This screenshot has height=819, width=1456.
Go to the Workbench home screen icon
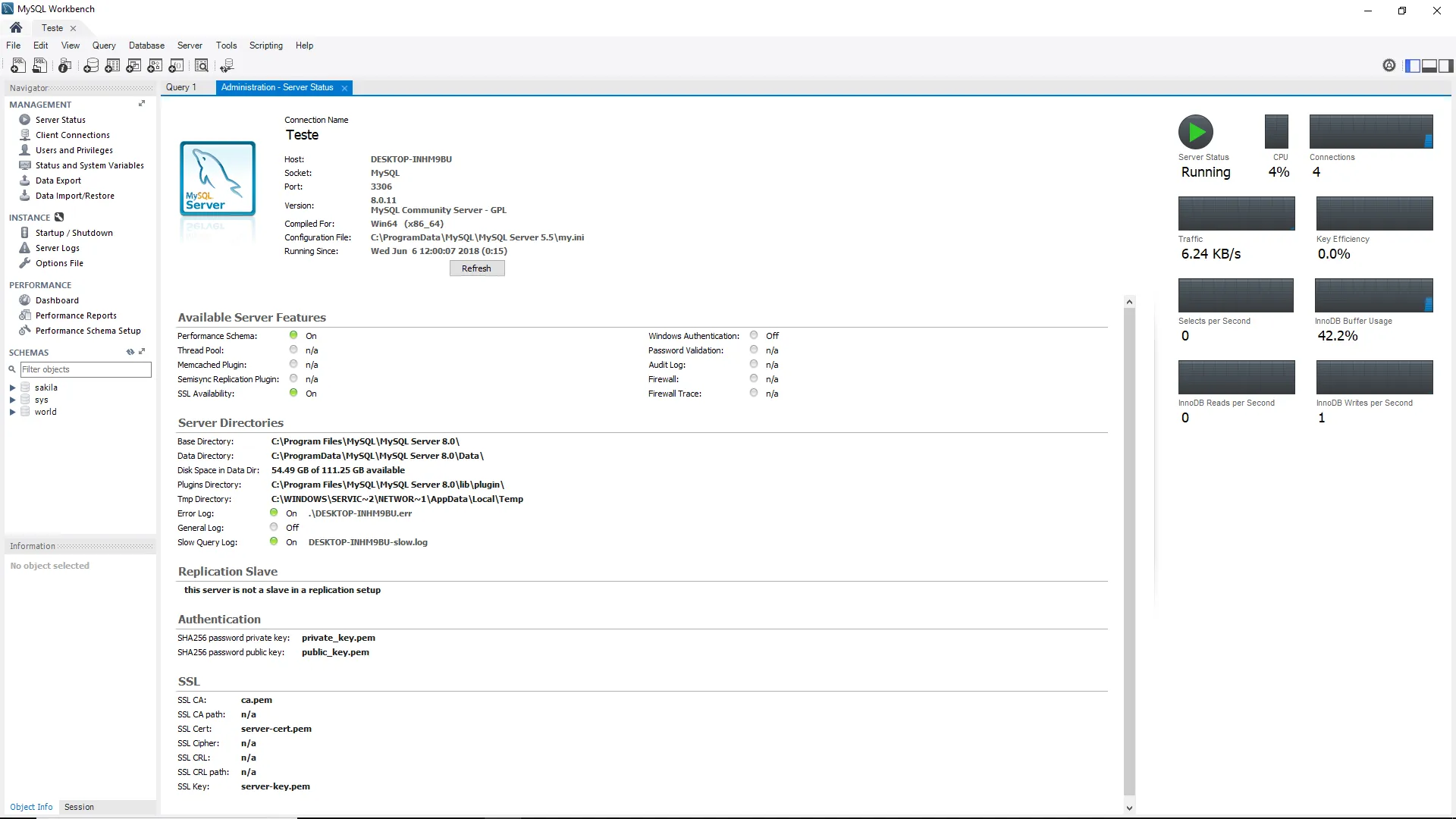tap(16, 28)
